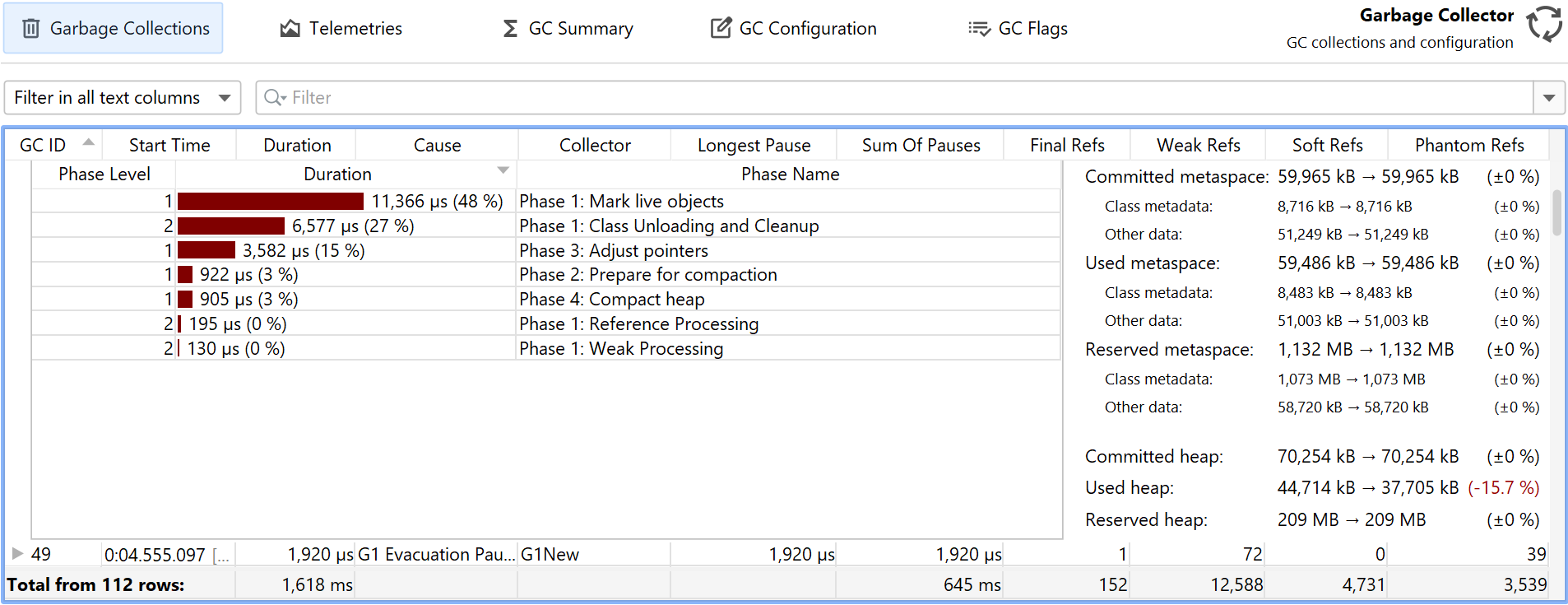Screen dimensions: 1568x605
Task: Click the Mark live objects duration bar
Action: click(270, 202)
